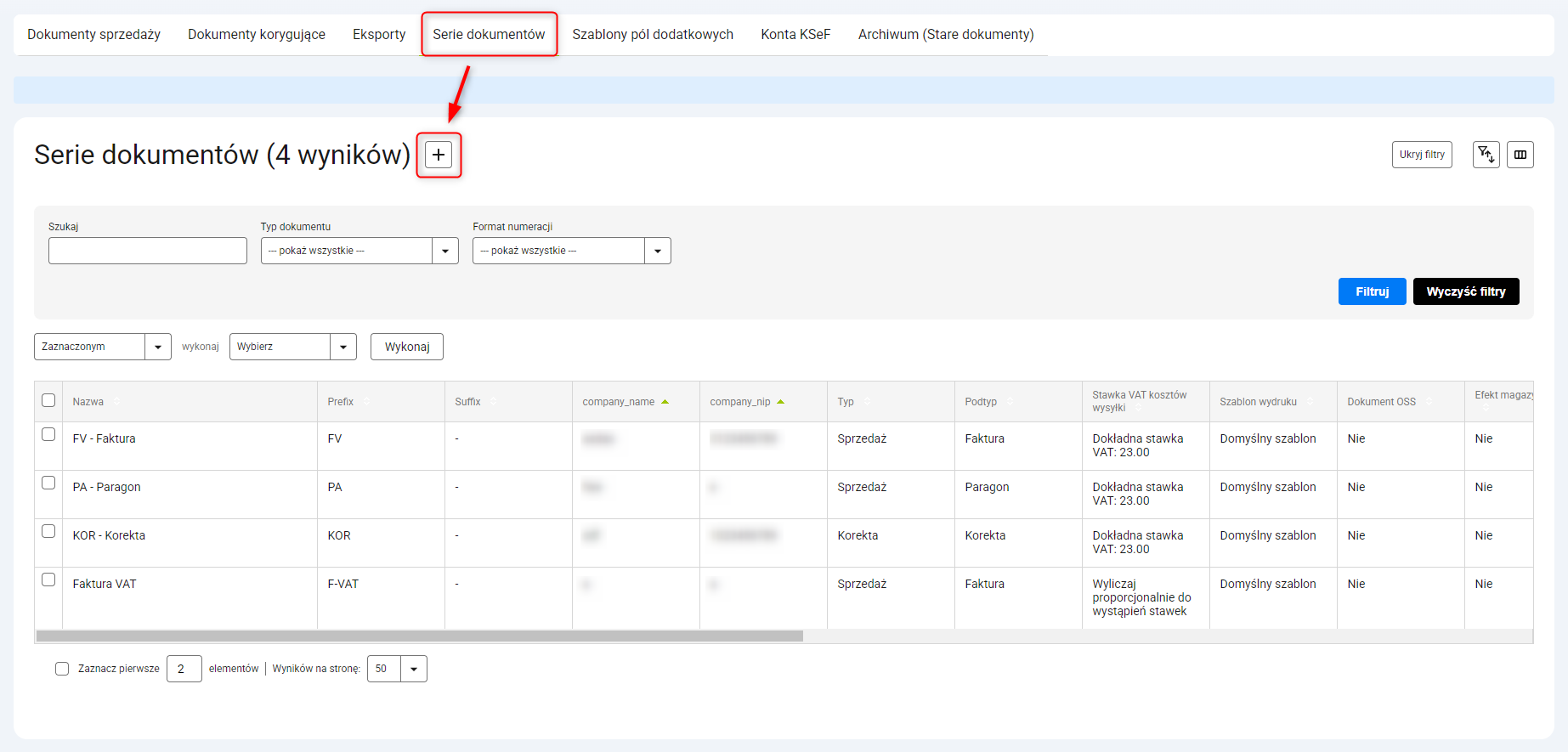Viewport: 1568px width, 752px height.
Task: Switch to Dokumenty korygujące tab
Action: tap(257, 34)
